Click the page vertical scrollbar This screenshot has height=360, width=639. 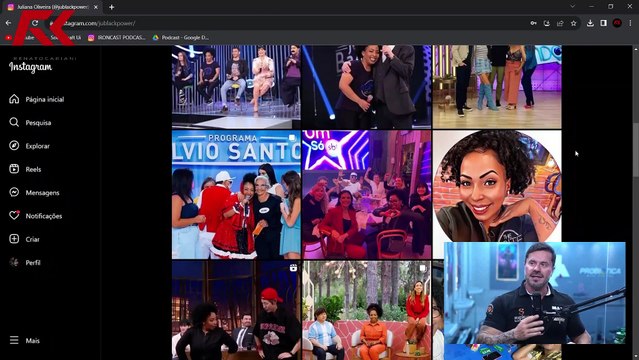(636, 150)
